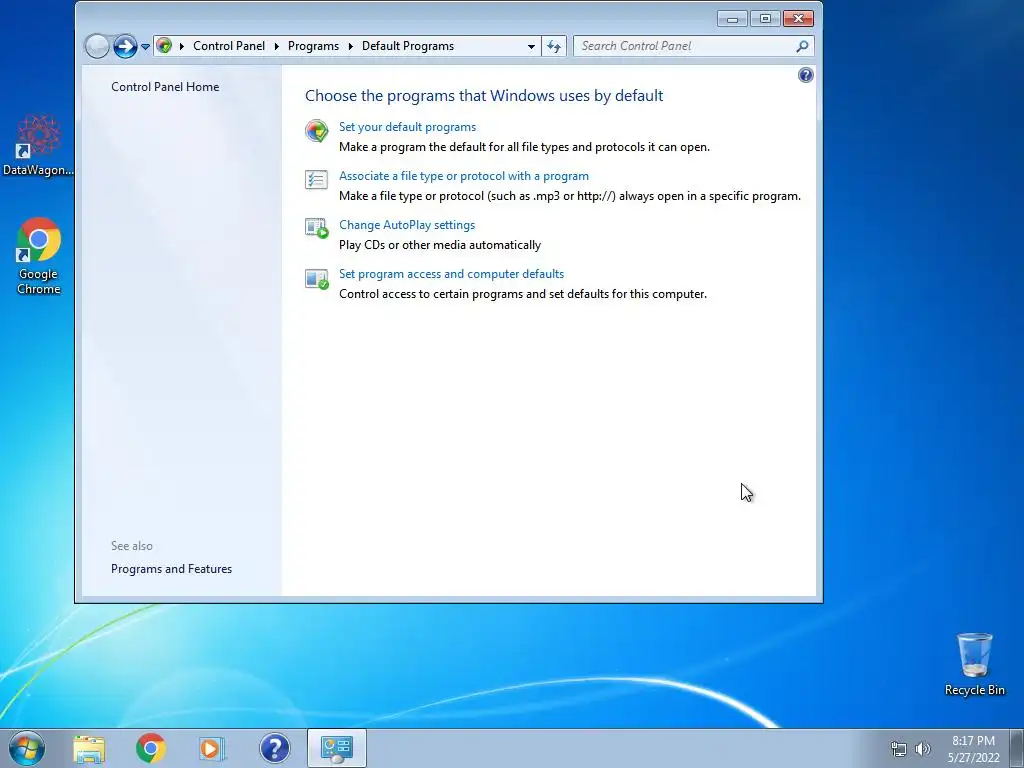Select Control Panel in the breadcrumb

tap(229, 46)
